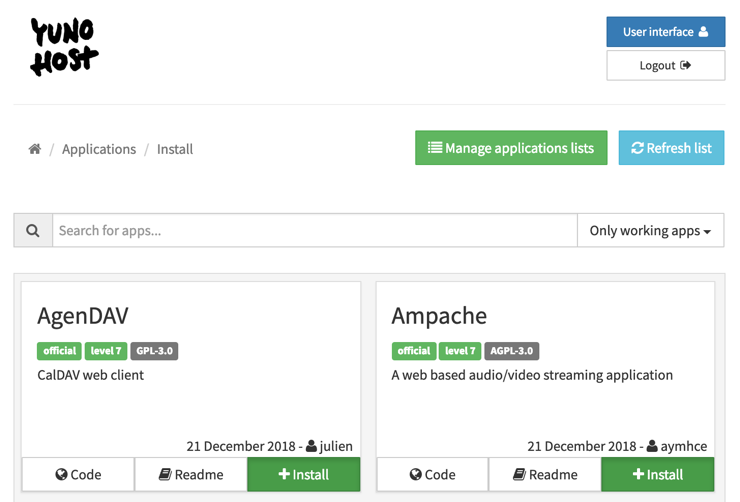Expand the Only working apps dropdown
The width and height of the screenshot is (740, 502).
point(650,230)
